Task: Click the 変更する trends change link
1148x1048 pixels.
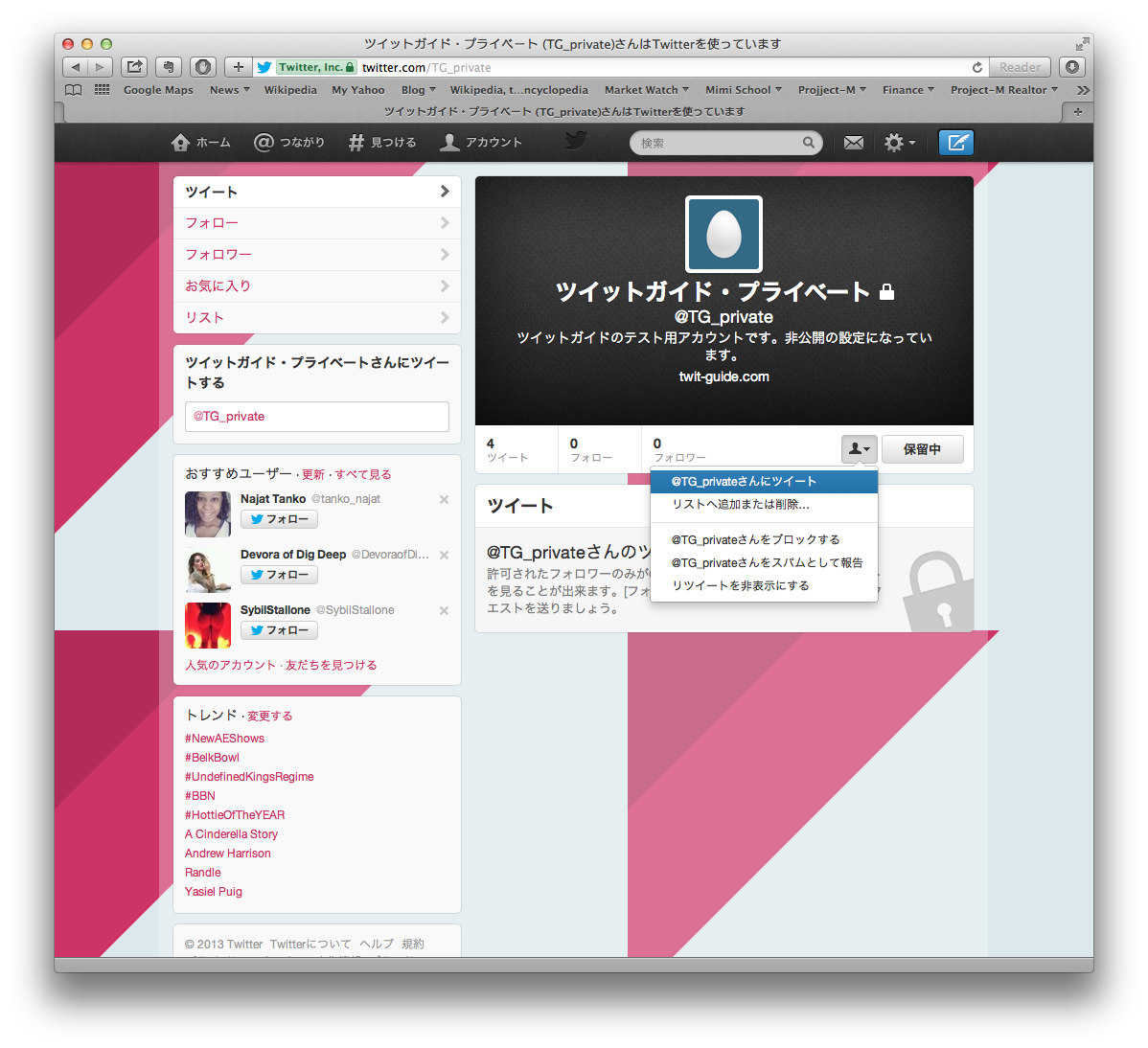Action: click(x=269, y=717)
